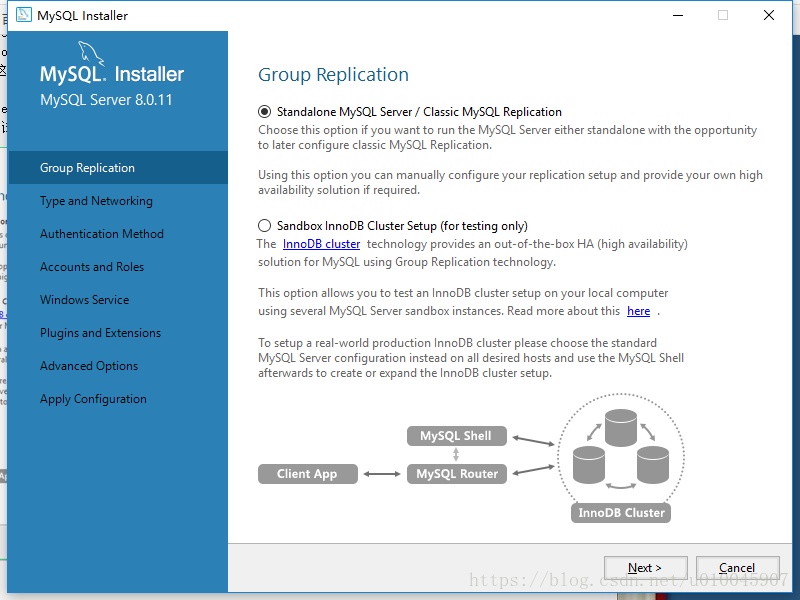
Task: Close the MySQL Installer window
Action: (x=769, y=15)
